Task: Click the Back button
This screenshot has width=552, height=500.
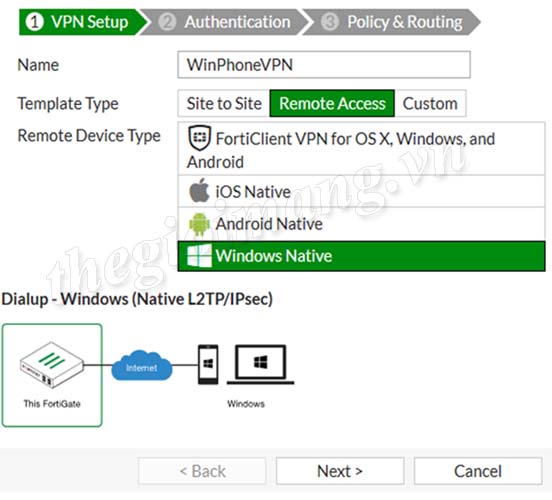Action: tap(202, 471)
